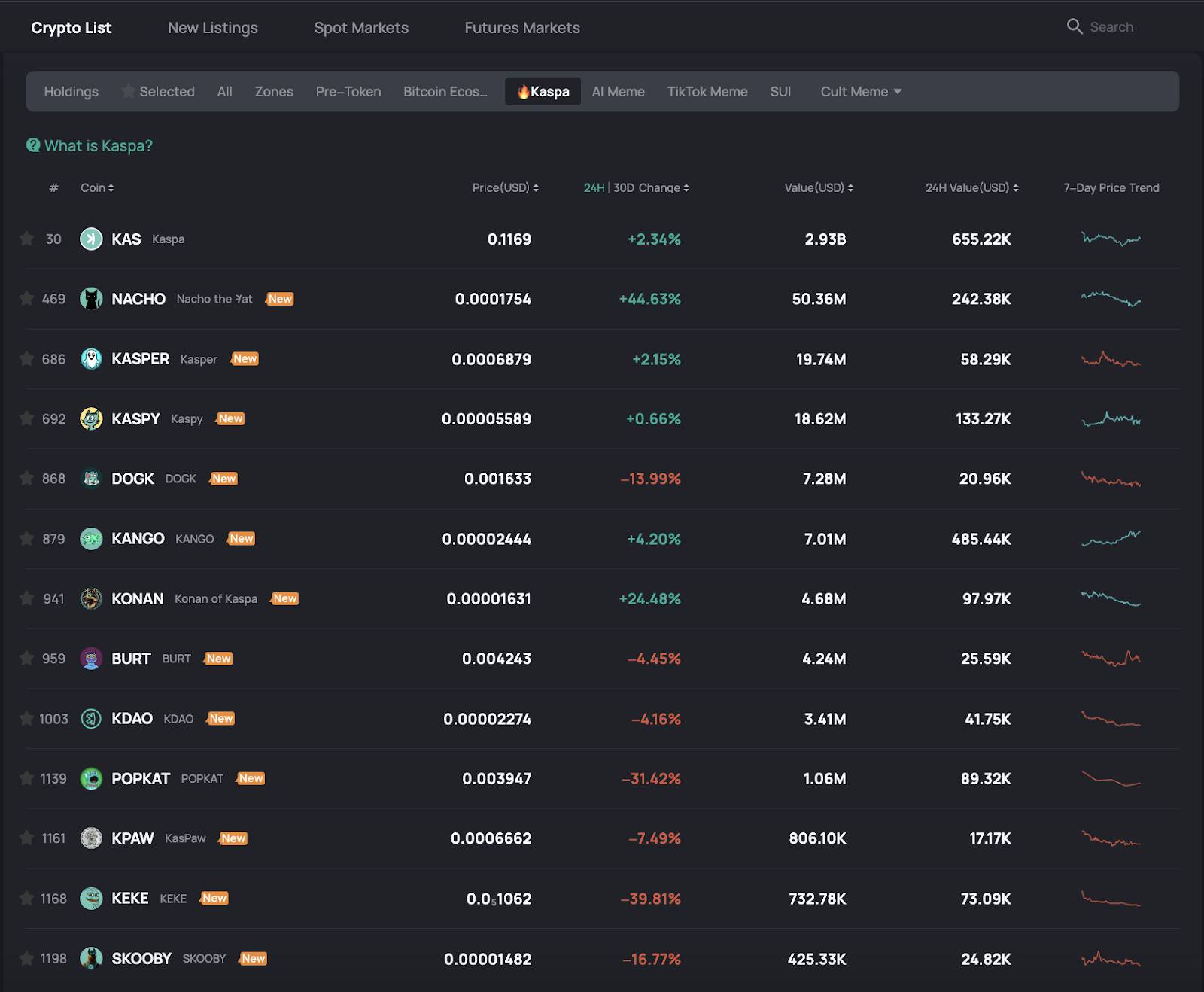View the KANGO 7-day price trend chart
This screenshot has height=992, width=1204.
coord(1111,539)
